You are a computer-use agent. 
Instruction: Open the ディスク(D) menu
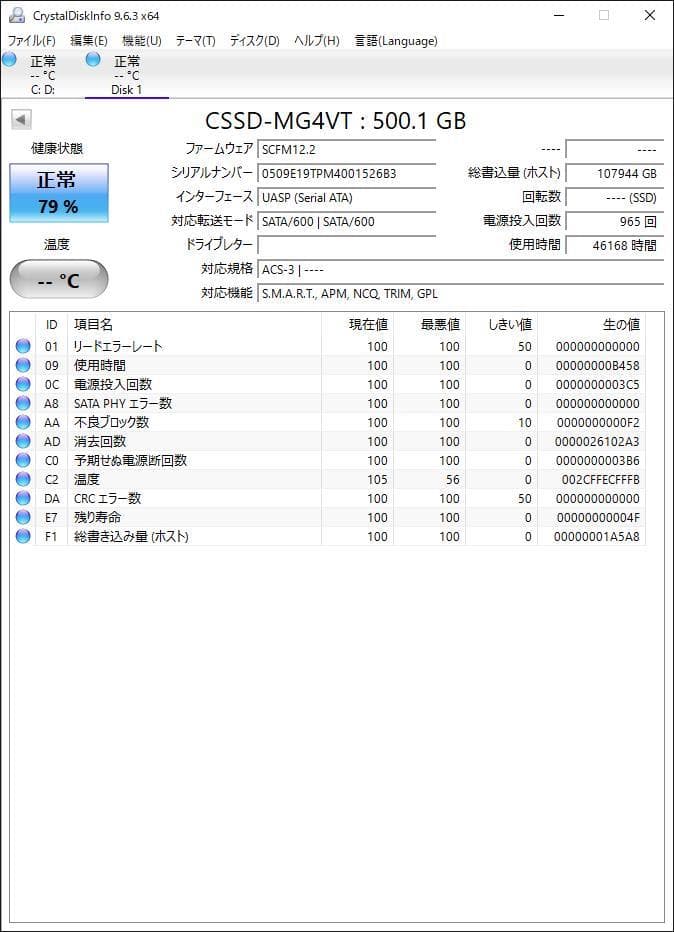tap(254, 41)
